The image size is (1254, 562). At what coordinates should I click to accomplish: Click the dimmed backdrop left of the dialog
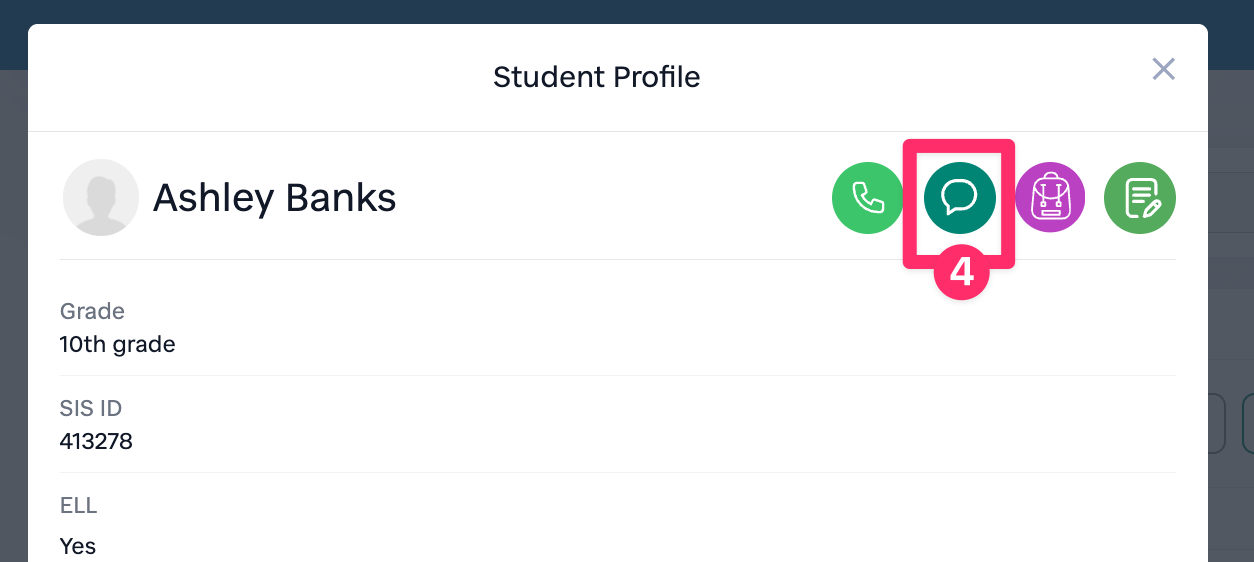13,300
